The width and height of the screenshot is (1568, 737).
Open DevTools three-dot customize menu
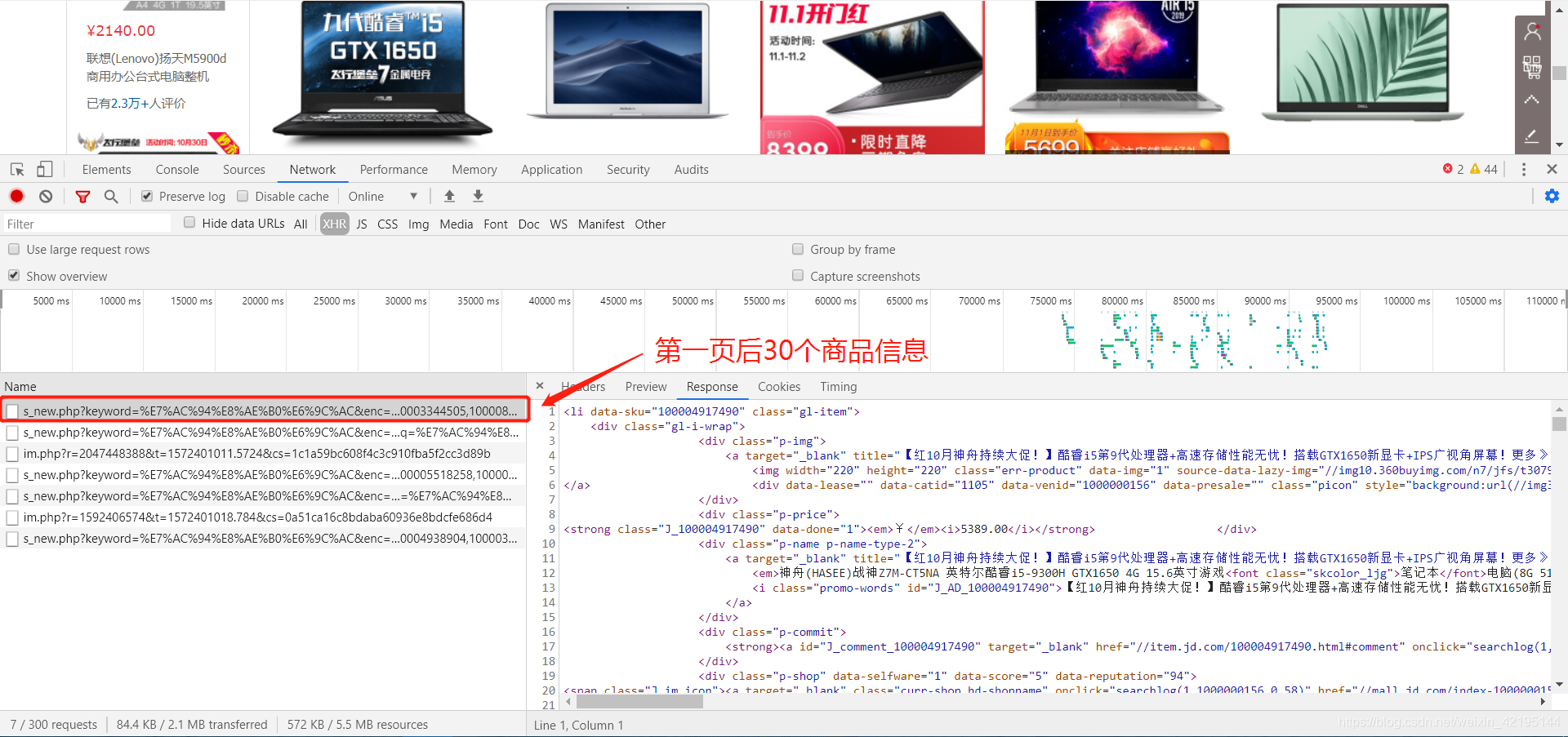click(x=1524, y=169)
